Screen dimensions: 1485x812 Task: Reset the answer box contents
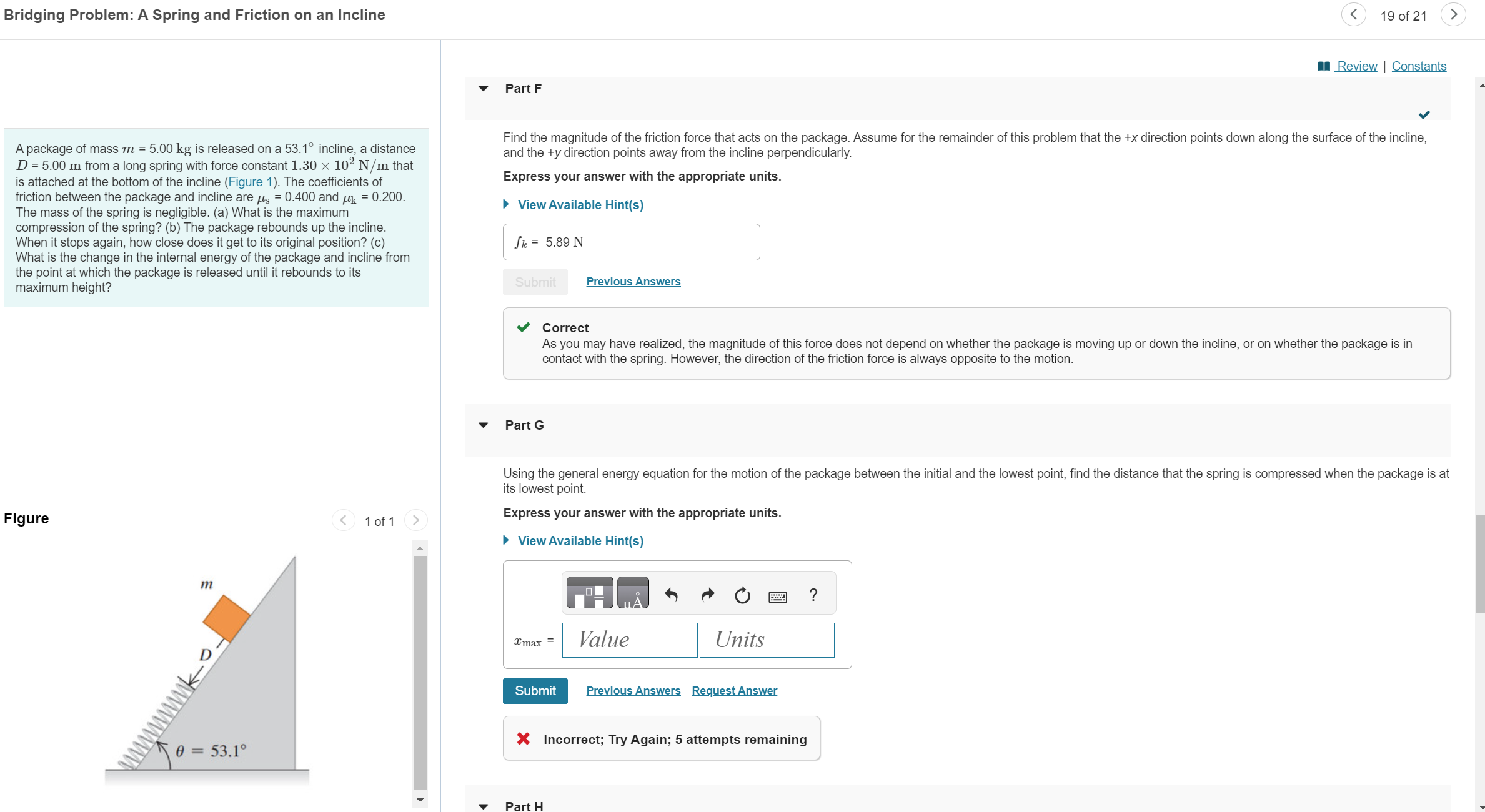point(742,595)
